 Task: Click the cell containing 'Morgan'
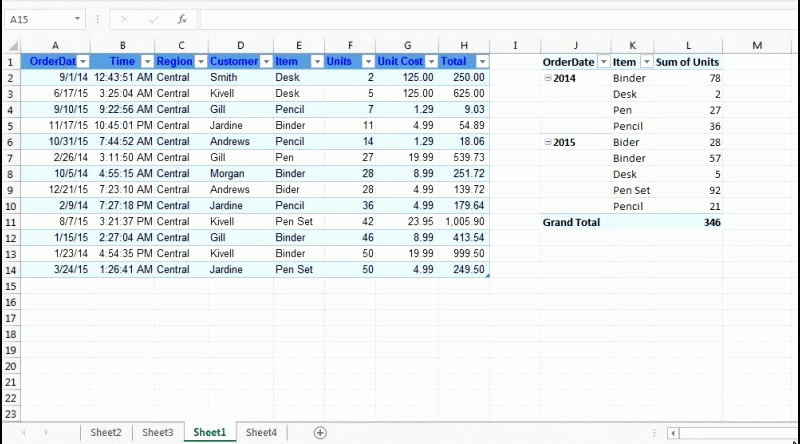click(241, 174)
